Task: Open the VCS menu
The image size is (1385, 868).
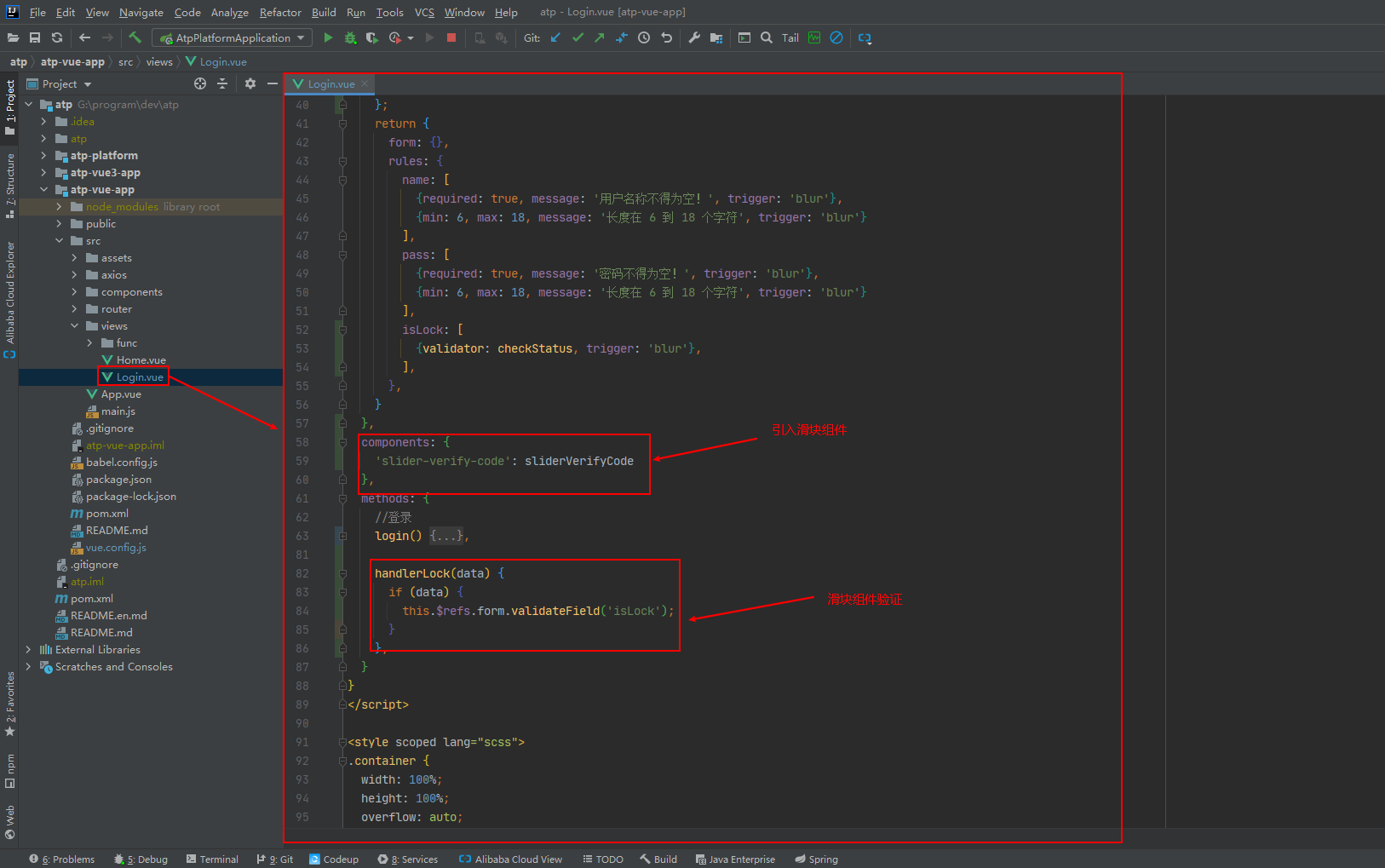Action: [424, 12]
